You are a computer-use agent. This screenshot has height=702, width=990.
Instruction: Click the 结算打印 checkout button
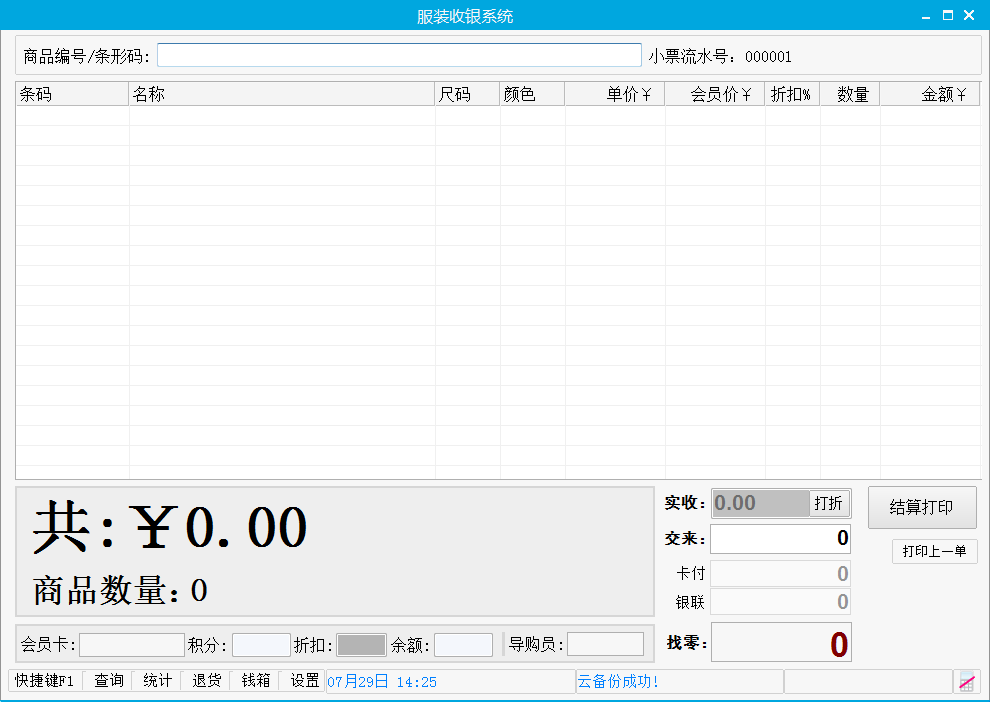point(922,507)
